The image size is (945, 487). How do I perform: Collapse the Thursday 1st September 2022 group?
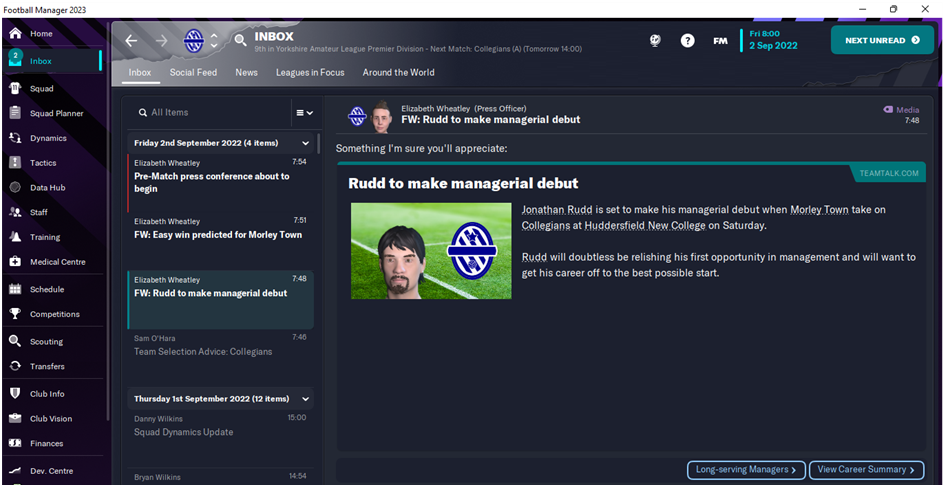tap(306, 398)
